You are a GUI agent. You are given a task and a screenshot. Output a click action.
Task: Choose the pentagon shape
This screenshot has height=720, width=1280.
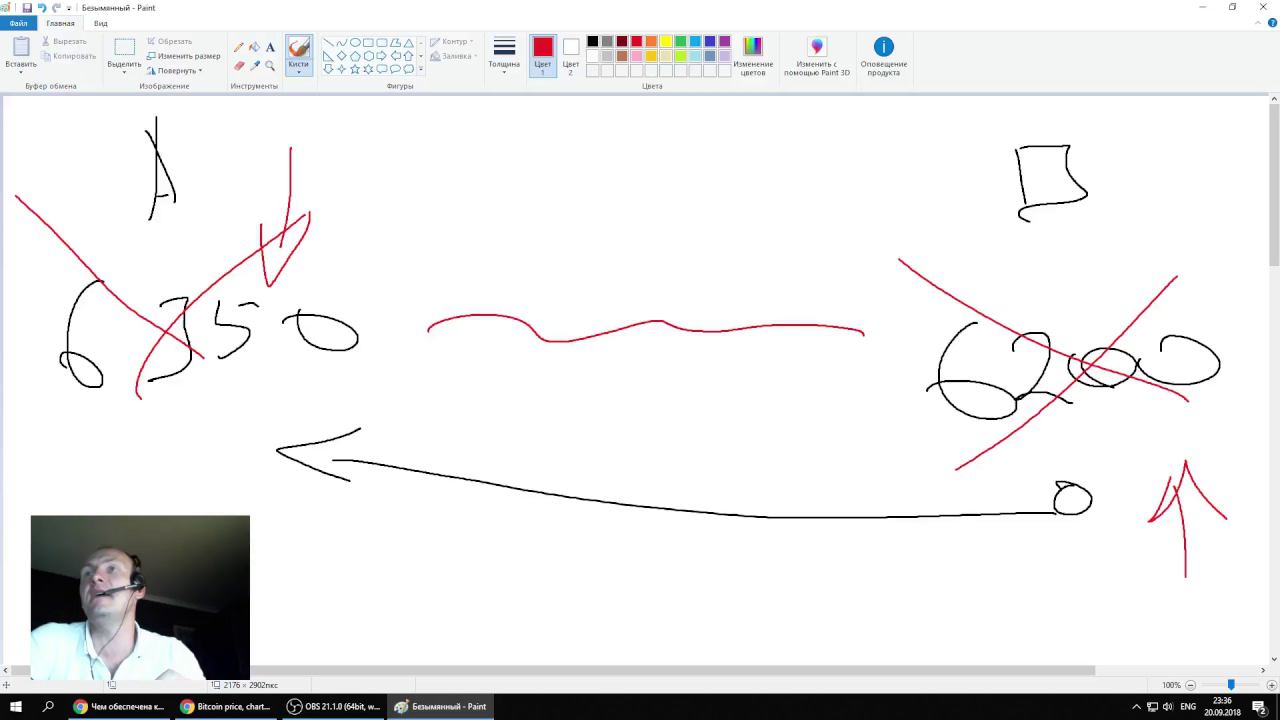[355, 56]
